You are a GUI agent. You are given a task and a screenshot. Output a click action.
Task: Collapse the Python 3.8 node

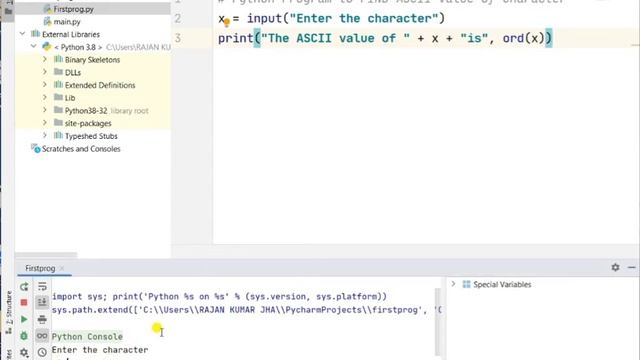coord(34,47)
